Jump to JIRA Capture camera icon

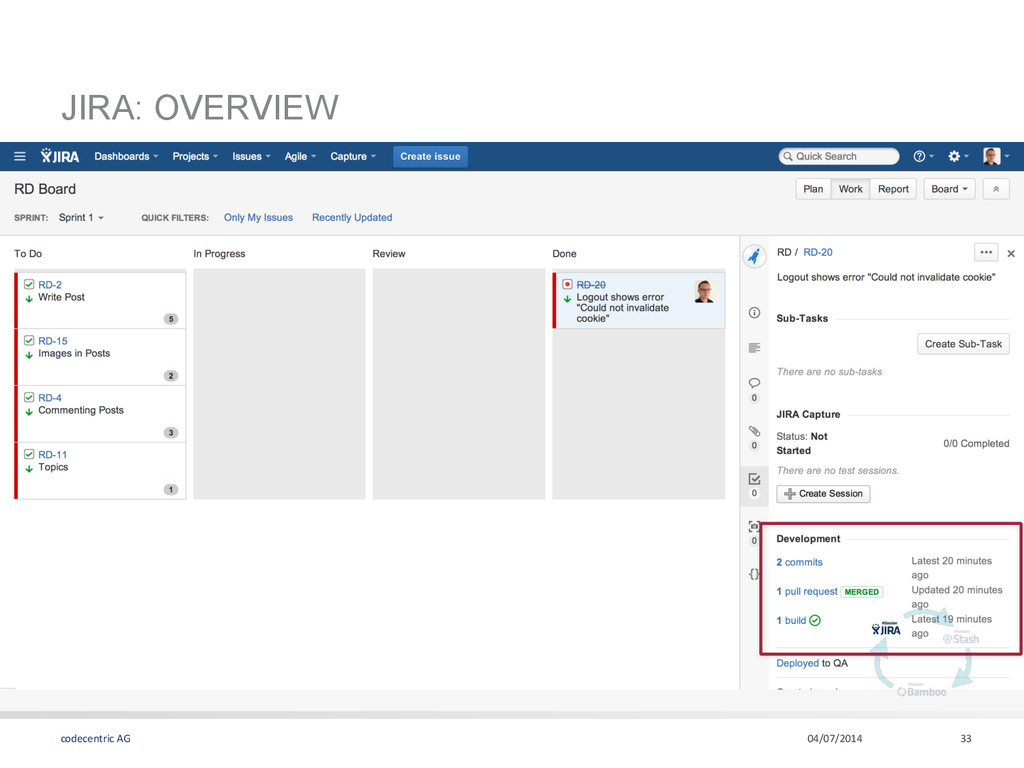754,526
